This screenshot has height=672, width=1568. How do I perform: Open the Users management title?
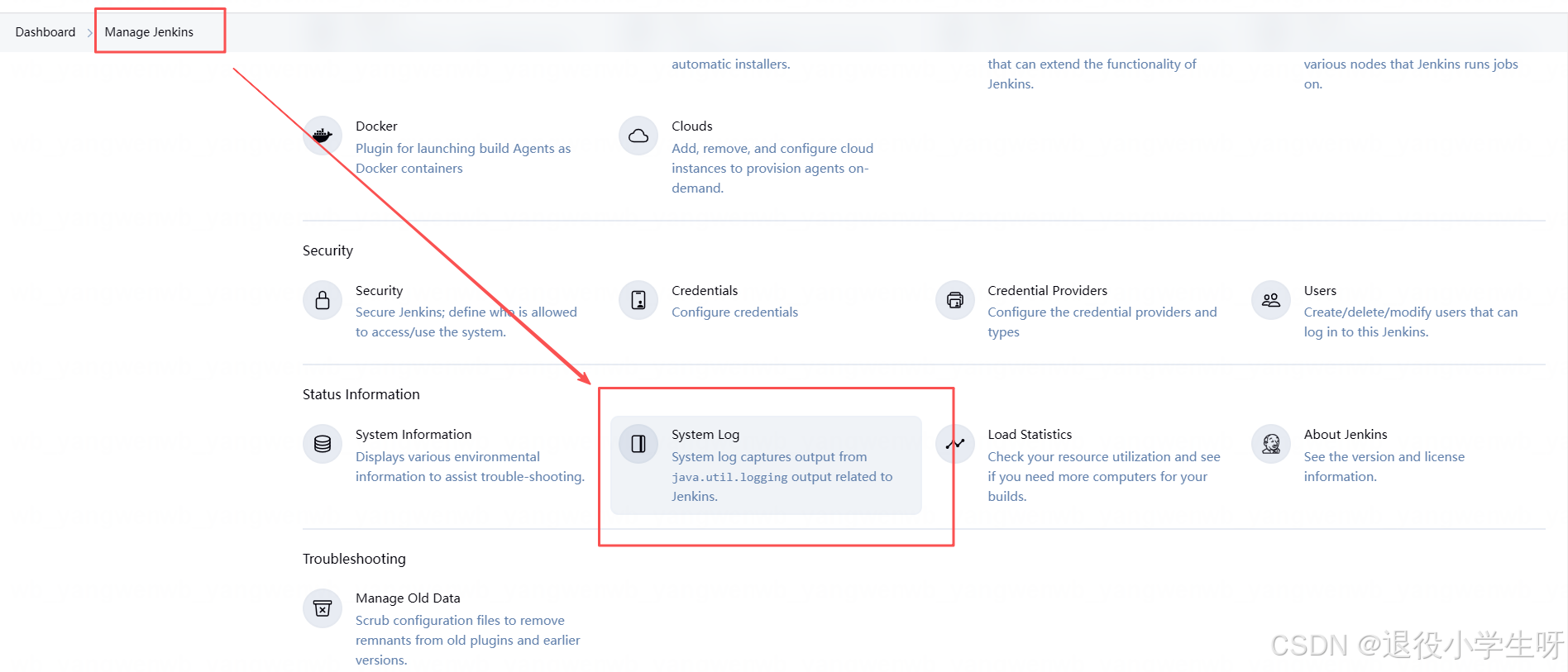pyautogui.click(x=1320, y=290)
